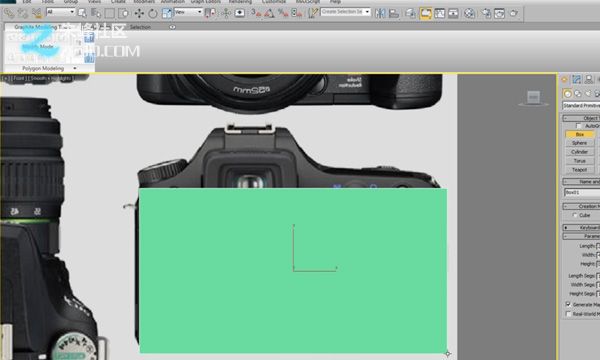Click the Mirror tool icon
Screen dimensions: 600x360
(x=380, y=14)
